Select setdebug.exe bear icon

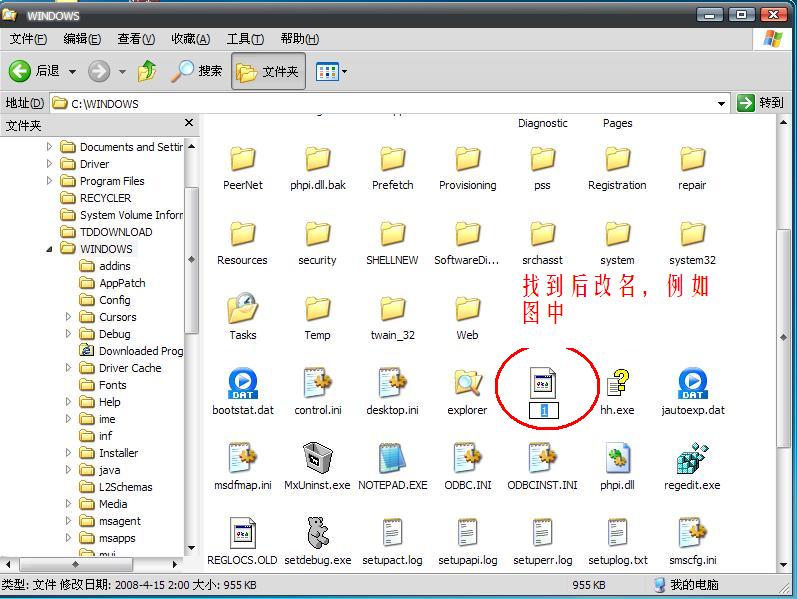tap(318, 533)
